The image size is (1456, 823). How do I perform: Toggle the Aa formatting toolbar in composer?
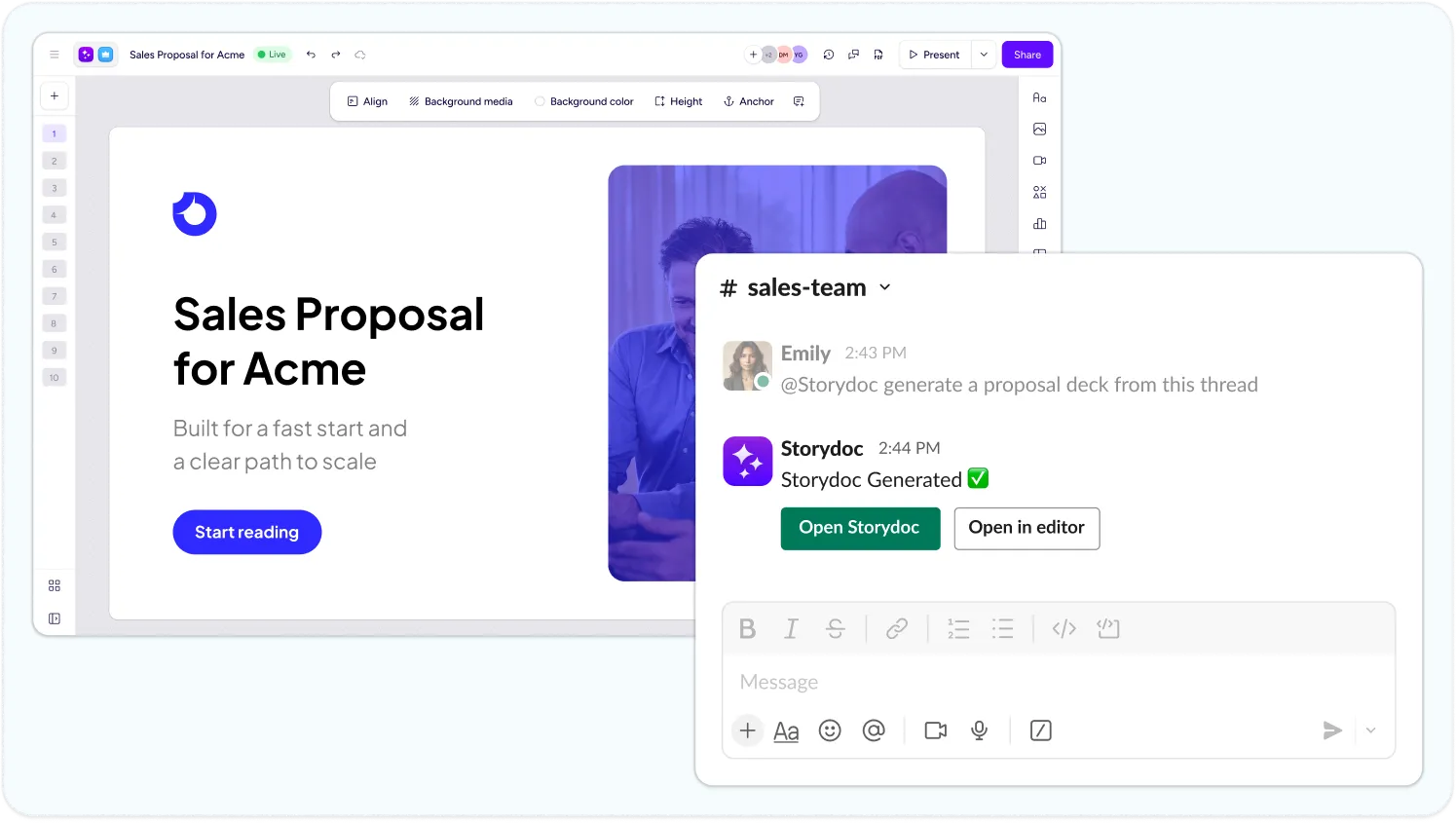coord(786,730)
